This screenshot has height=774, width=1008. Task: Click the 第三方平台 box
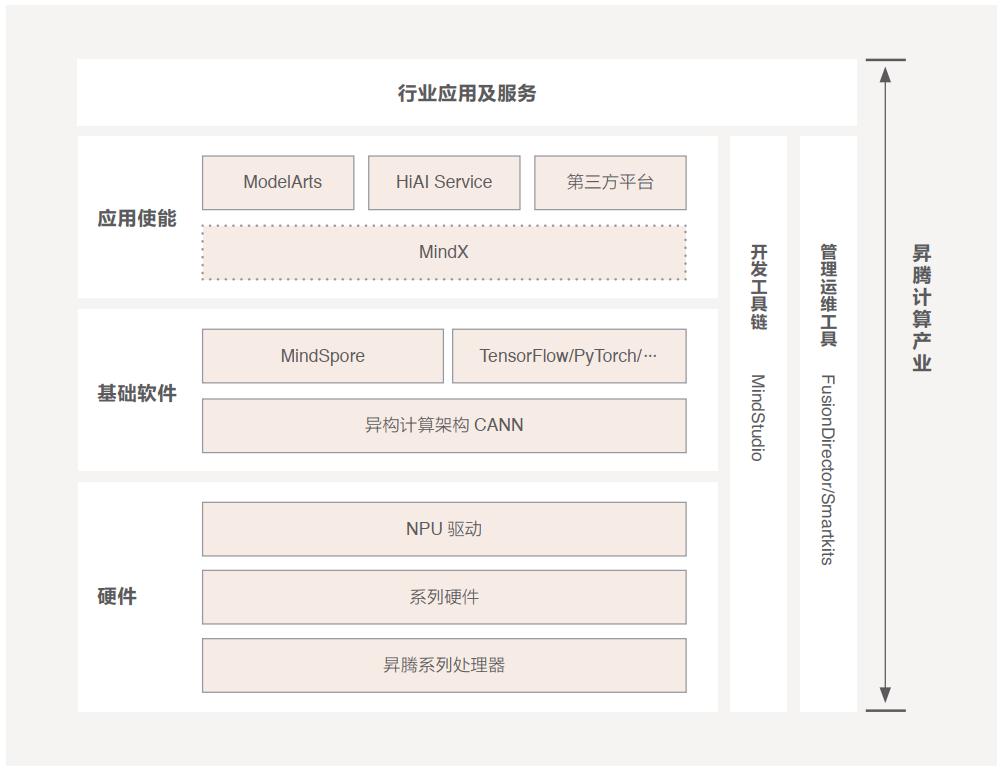point(610,183)
